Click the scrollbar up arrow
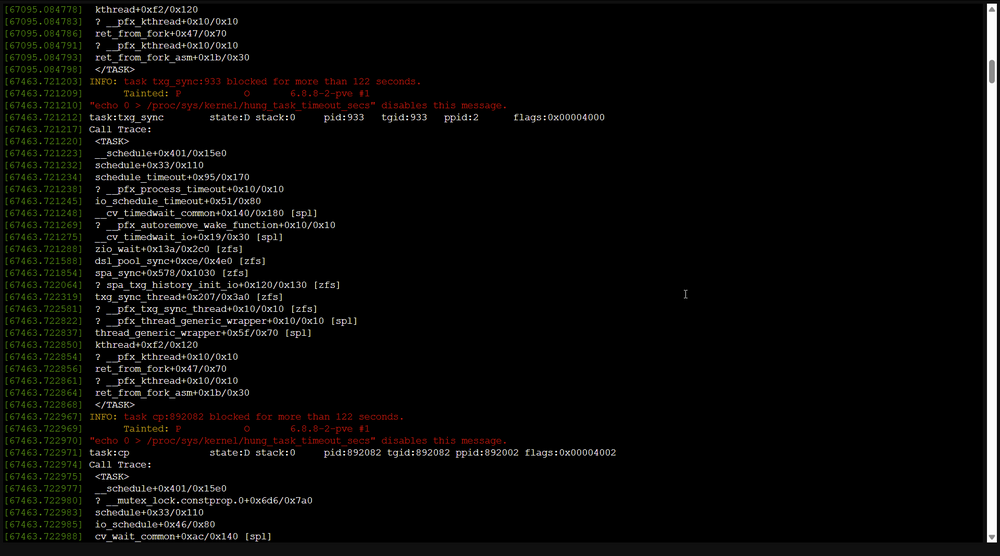 (992, 9)
